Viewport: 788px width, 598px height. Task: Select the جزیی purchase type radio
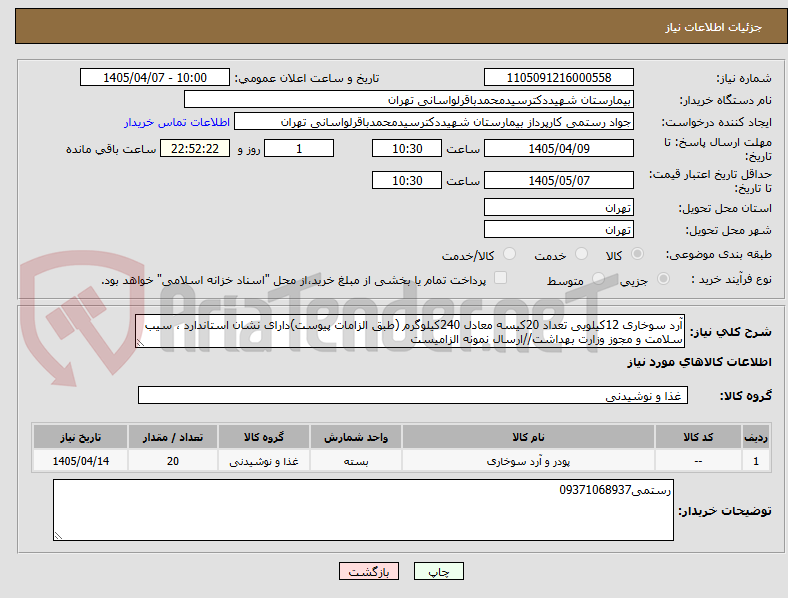[663, 278]
